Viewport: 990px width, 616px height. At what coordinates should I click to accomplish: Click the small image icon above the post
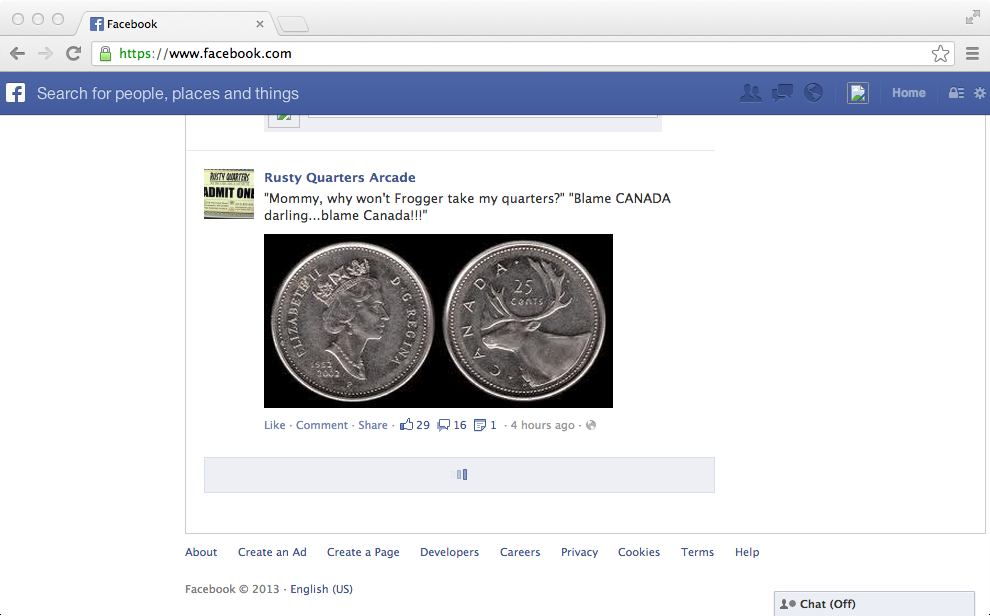click(x=283, y=120)
